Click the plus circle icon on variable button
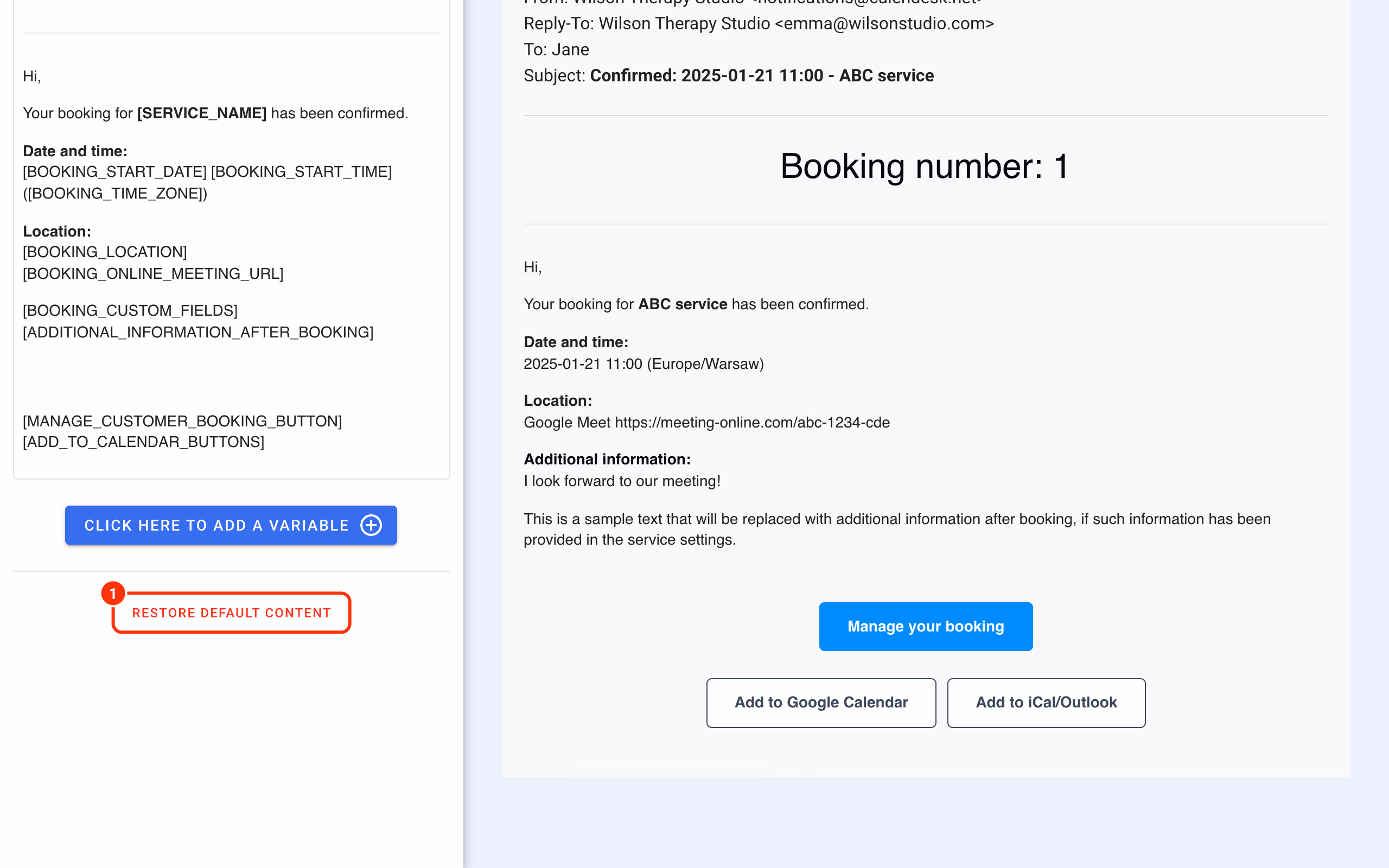The width and height of the screenshot is (1389, 868). click(x=371, y=525)
